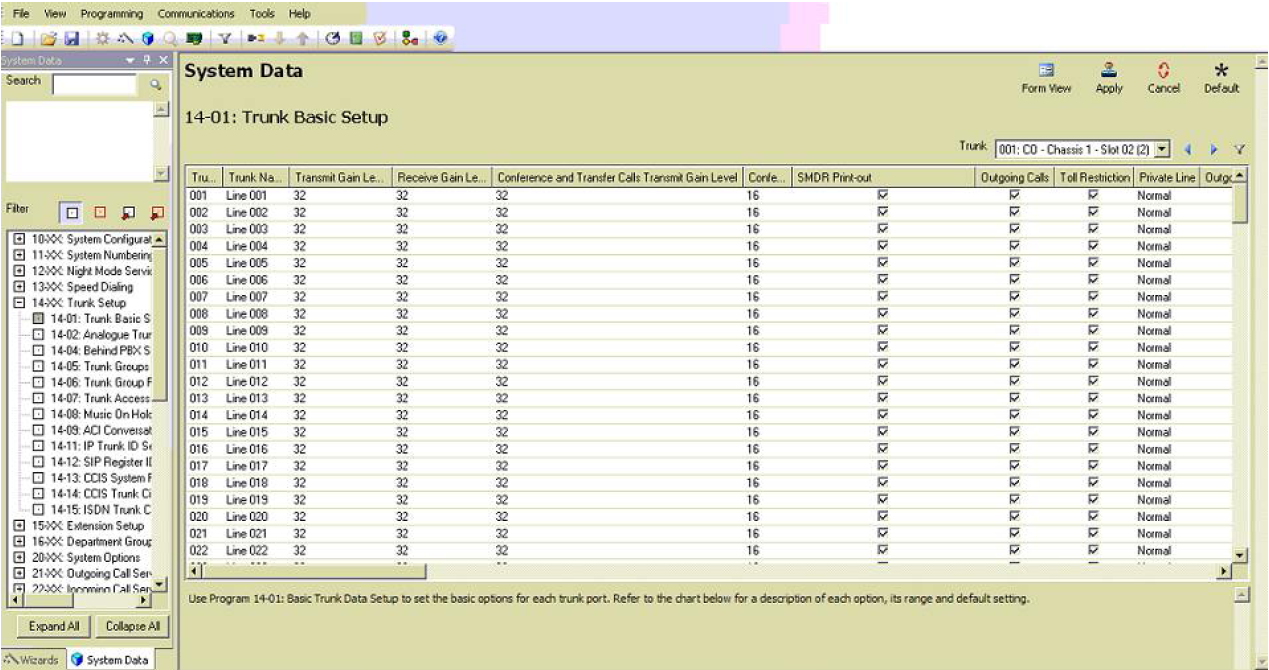
Task: Open the Programming menu
Action: pos(111,14)
